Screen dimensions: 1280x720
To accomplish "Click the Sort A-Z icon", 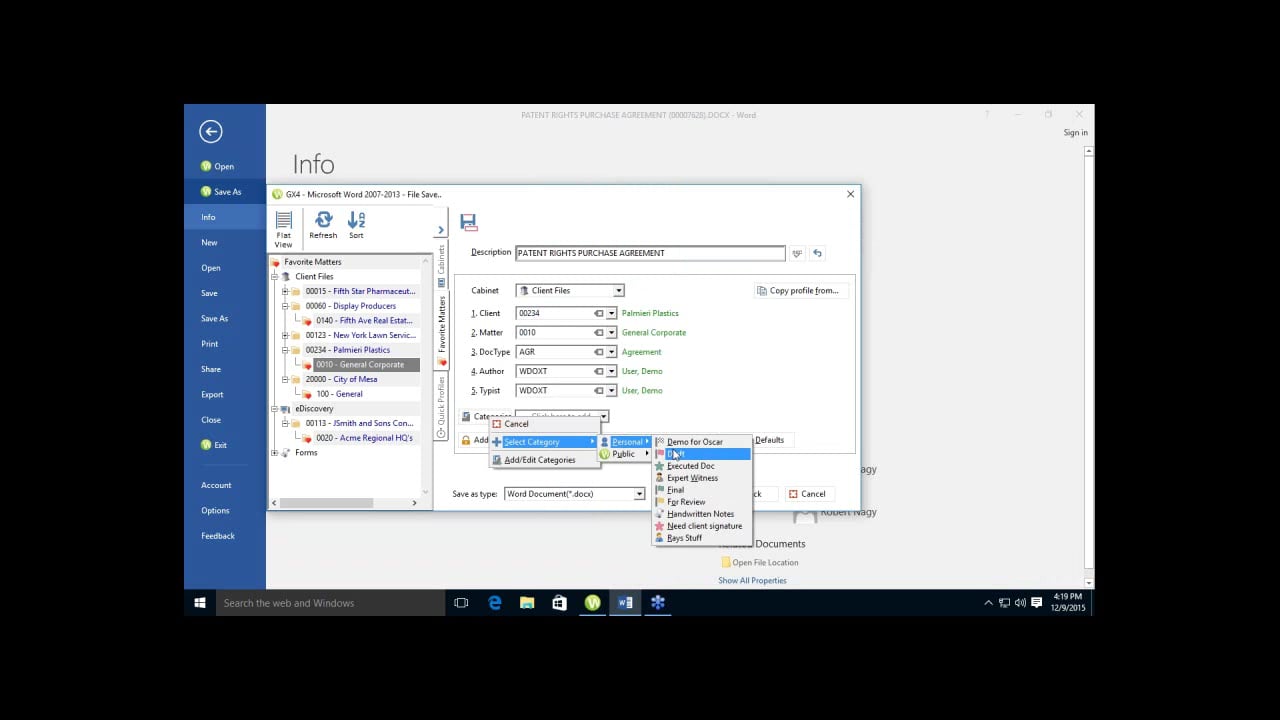I will coord(356,225).
